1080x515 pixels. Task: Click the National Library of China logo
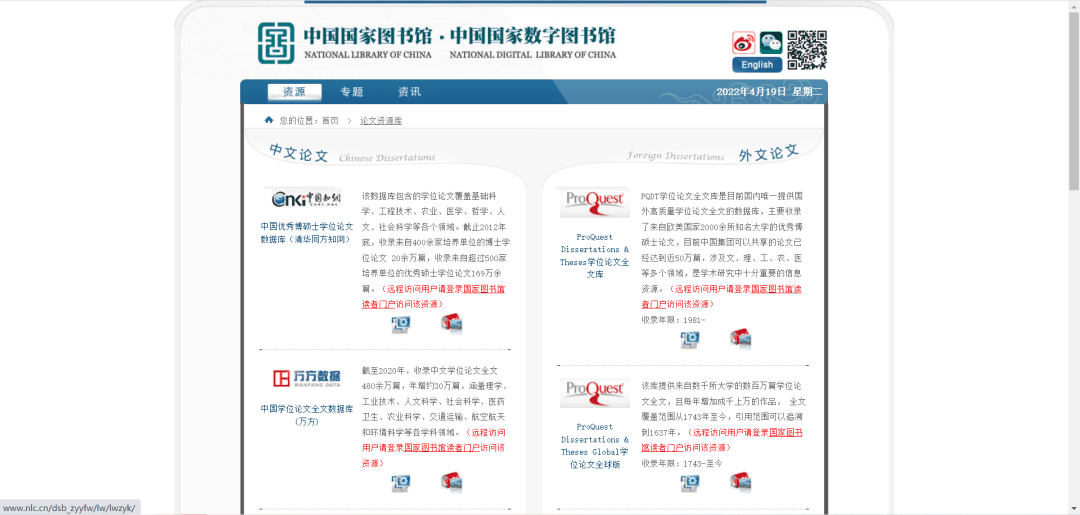[279, 43]
